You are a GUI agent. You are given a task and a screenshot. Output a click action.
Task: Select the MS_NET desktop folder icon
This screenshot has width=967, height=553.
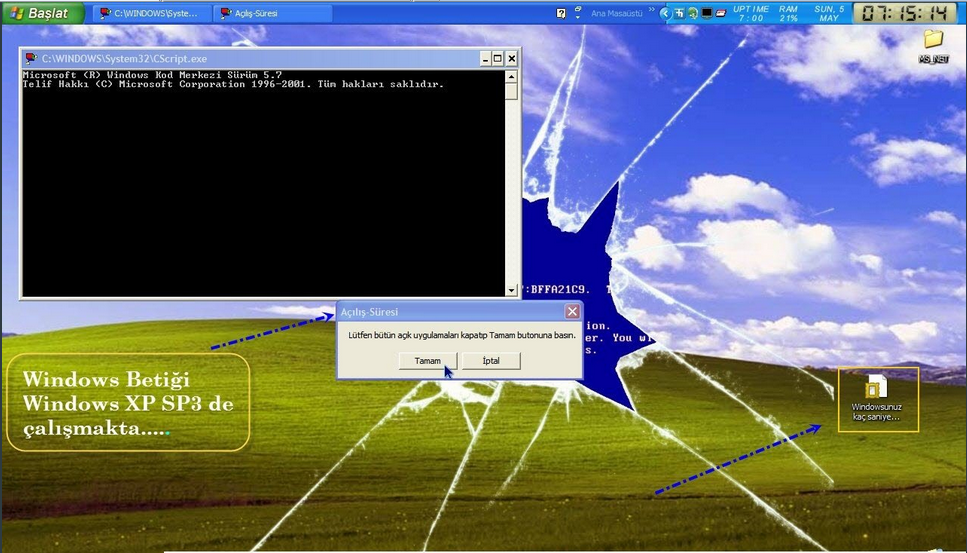[934, 46]
